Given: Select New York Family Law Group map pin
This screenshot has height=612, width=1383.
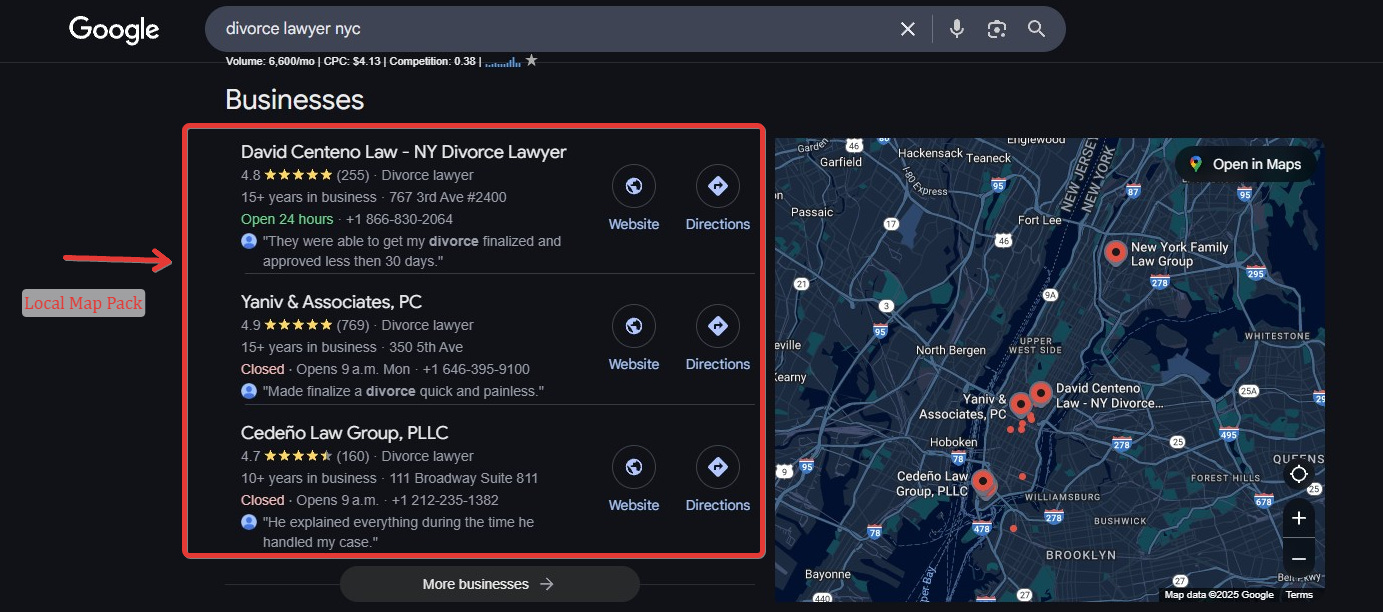Looking at the screenshot, I should pos(1116,252).
